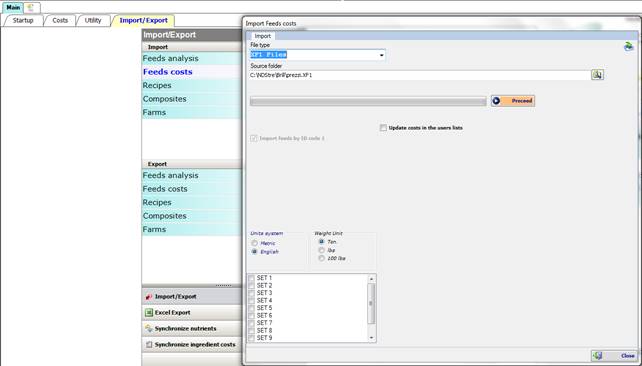Check the SET 2 checkbox
642x366 pixels.
(x=251, y=286)
